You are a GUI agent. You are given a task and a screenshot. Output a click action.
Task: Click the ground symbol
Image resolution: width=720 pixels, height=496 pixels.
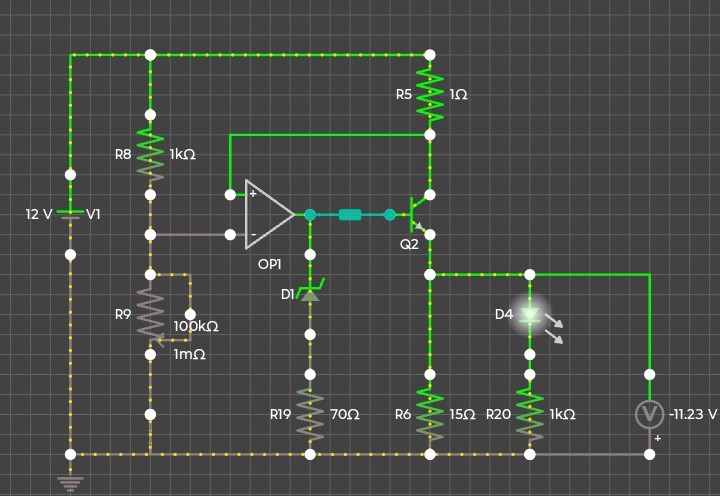(x=70, y=484)
